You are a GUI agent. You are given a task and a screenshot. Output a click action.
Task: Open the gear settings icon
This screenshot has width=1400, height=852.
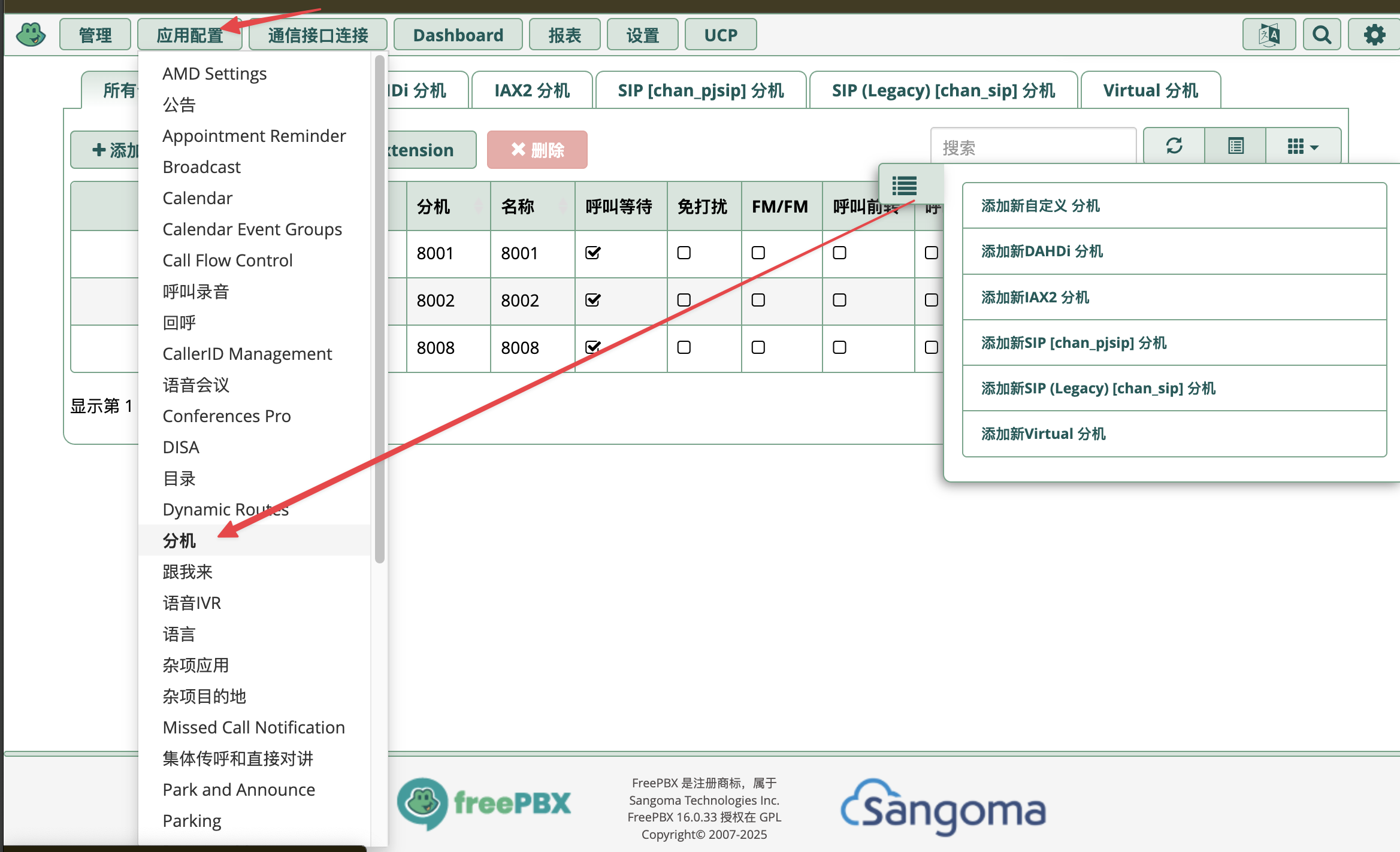point(1374,35)
